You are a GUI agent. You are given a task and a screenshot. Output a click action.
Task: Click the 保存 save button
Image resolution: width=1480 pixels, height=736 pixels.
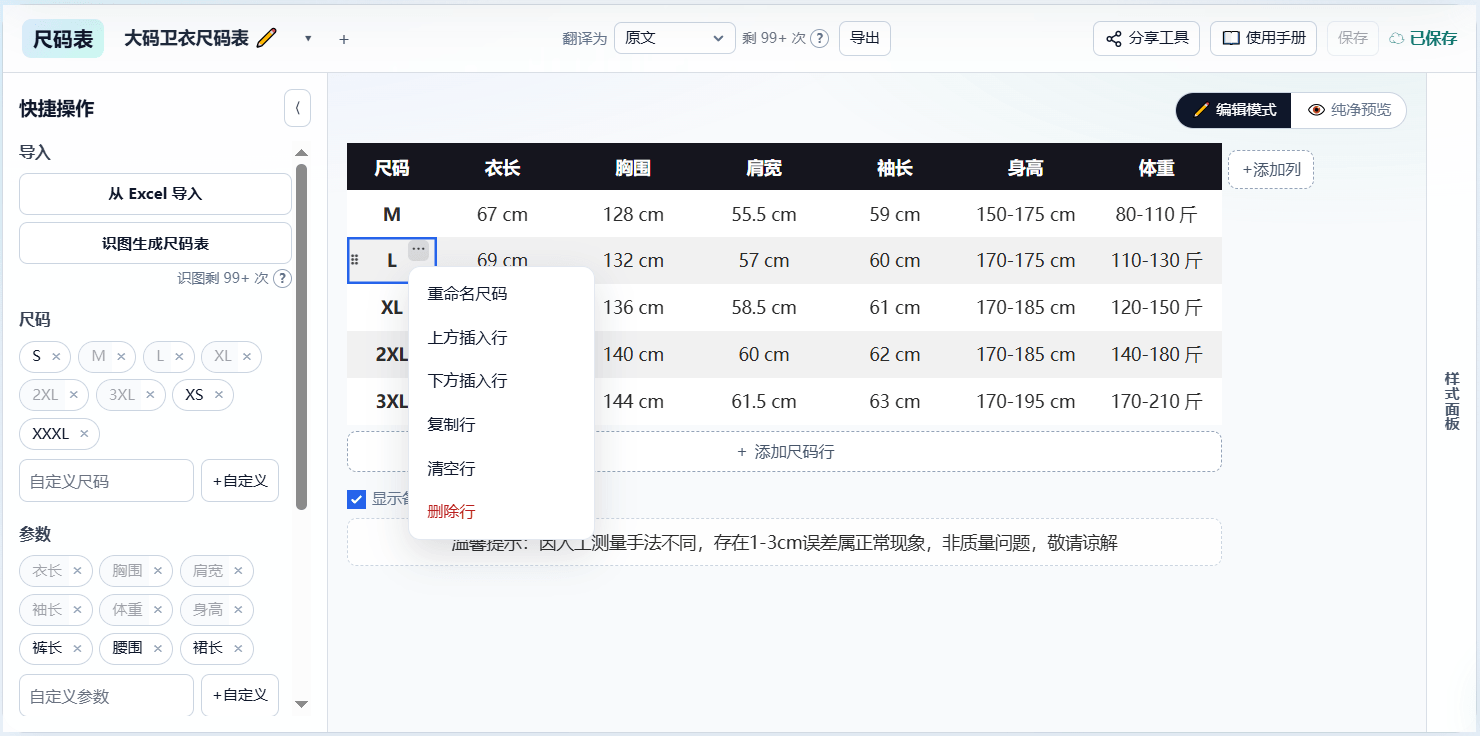1353,38
